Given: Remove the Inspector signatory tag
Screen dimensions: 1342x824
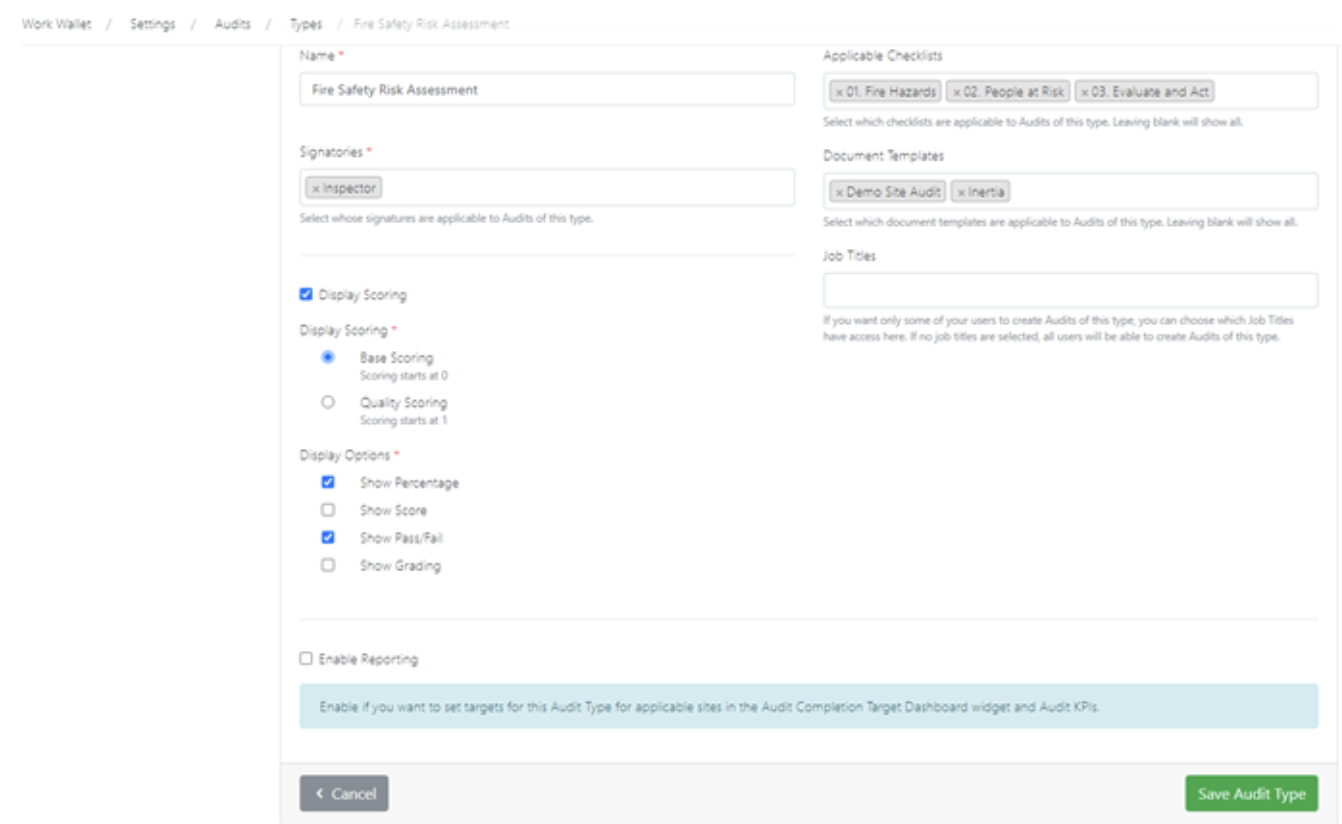Looking at the screenshot, I should [317, 186].
